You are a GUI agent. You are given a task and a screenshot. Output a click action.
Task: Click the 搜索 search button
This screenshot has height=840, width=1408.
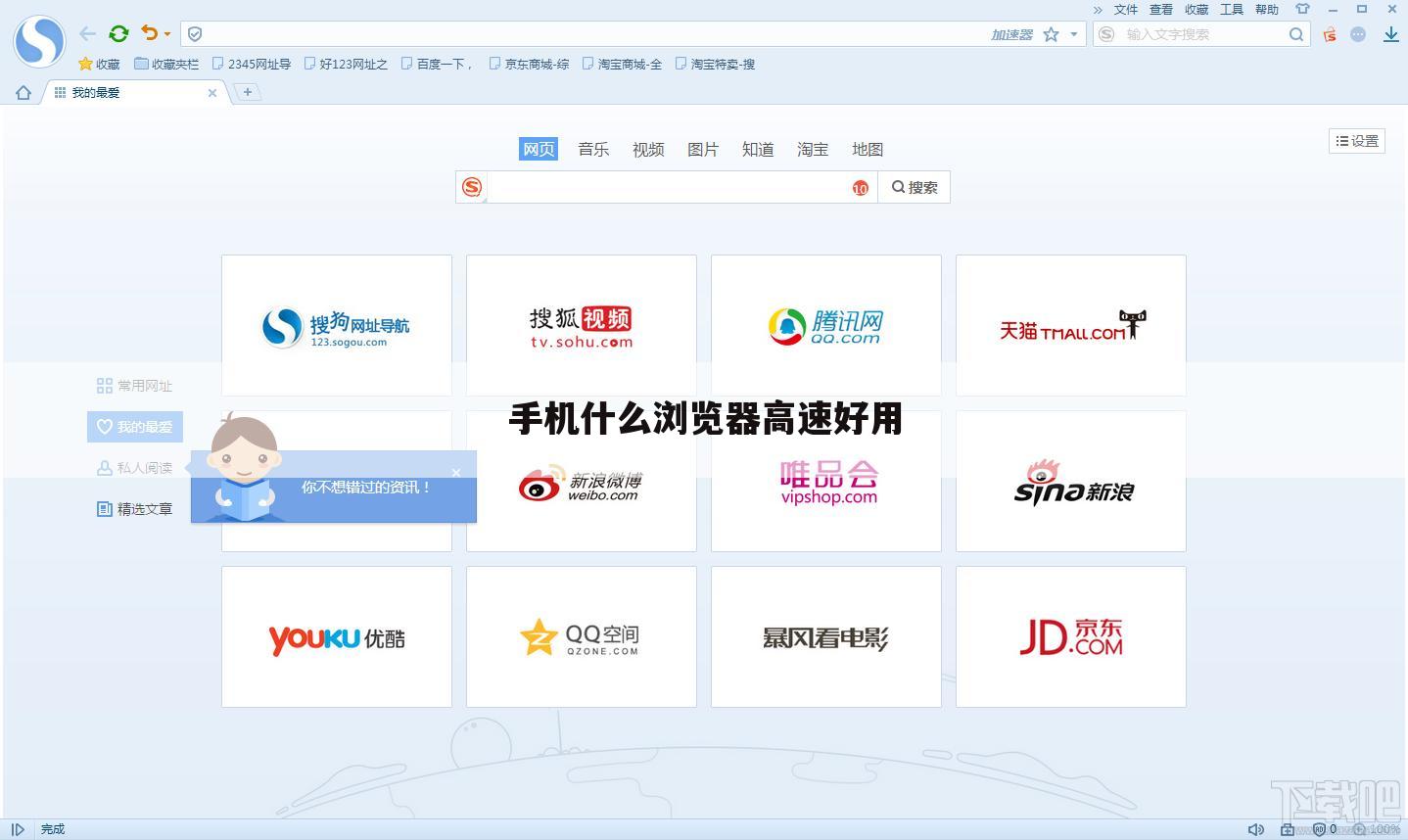(915, 187)
